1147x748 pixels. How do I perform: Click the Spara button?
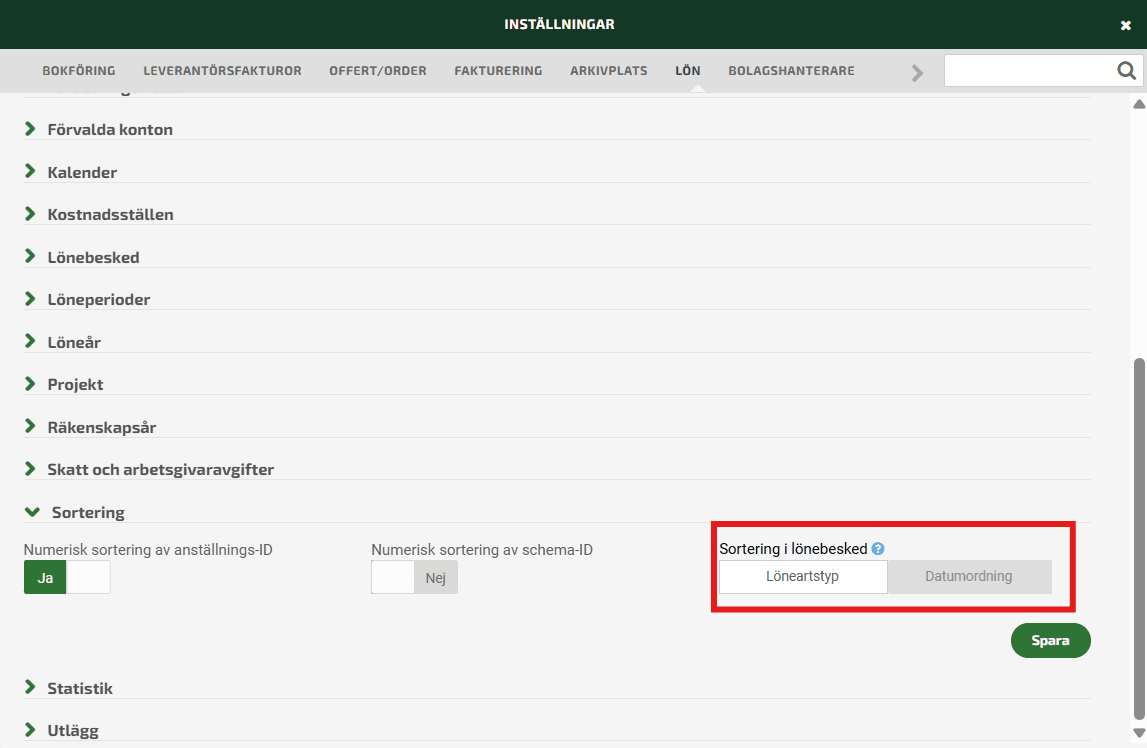[1050, 641]
